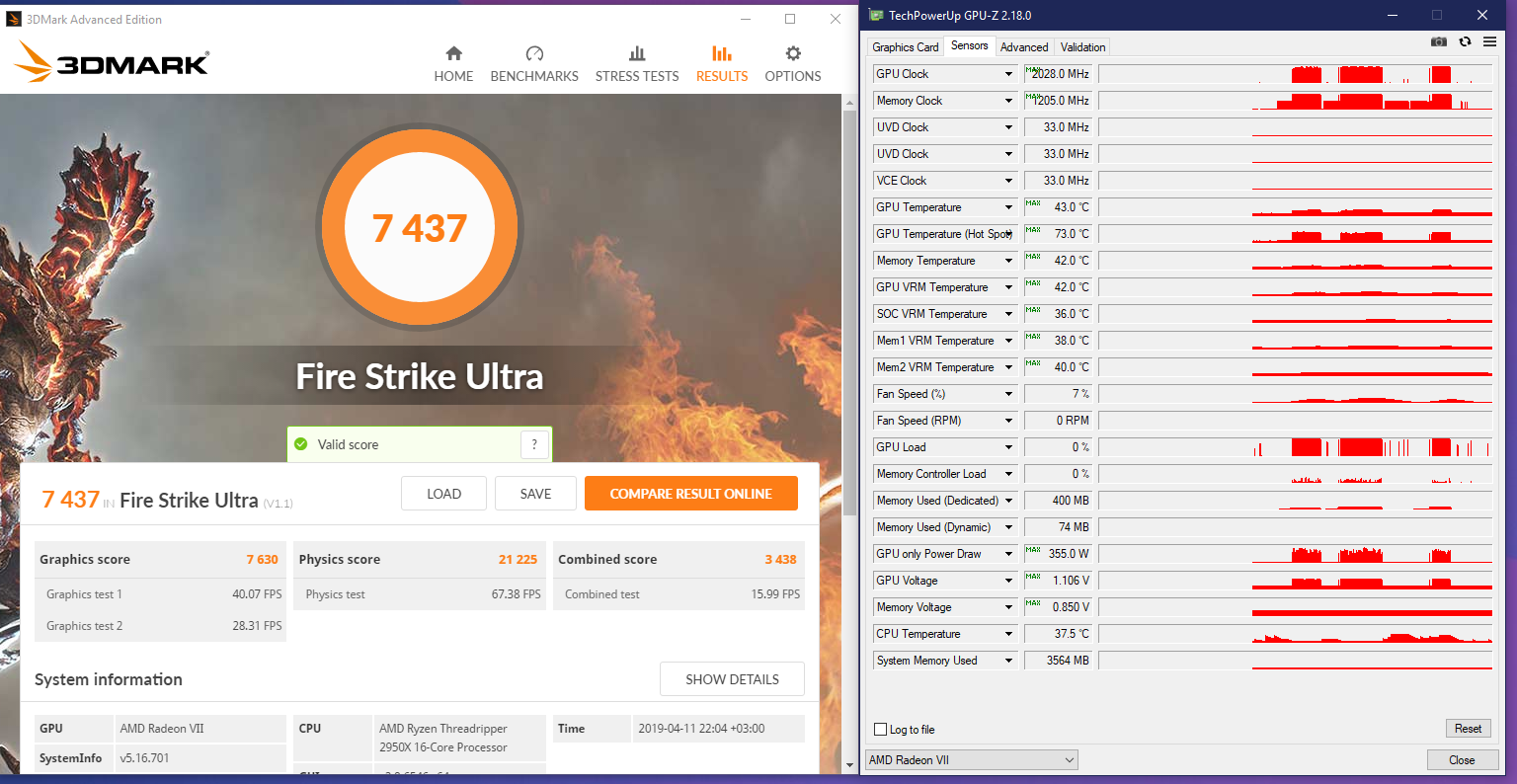Expand the SOC VRM Temperature dropdown

pyautogui.click(x=1008, y=314)
